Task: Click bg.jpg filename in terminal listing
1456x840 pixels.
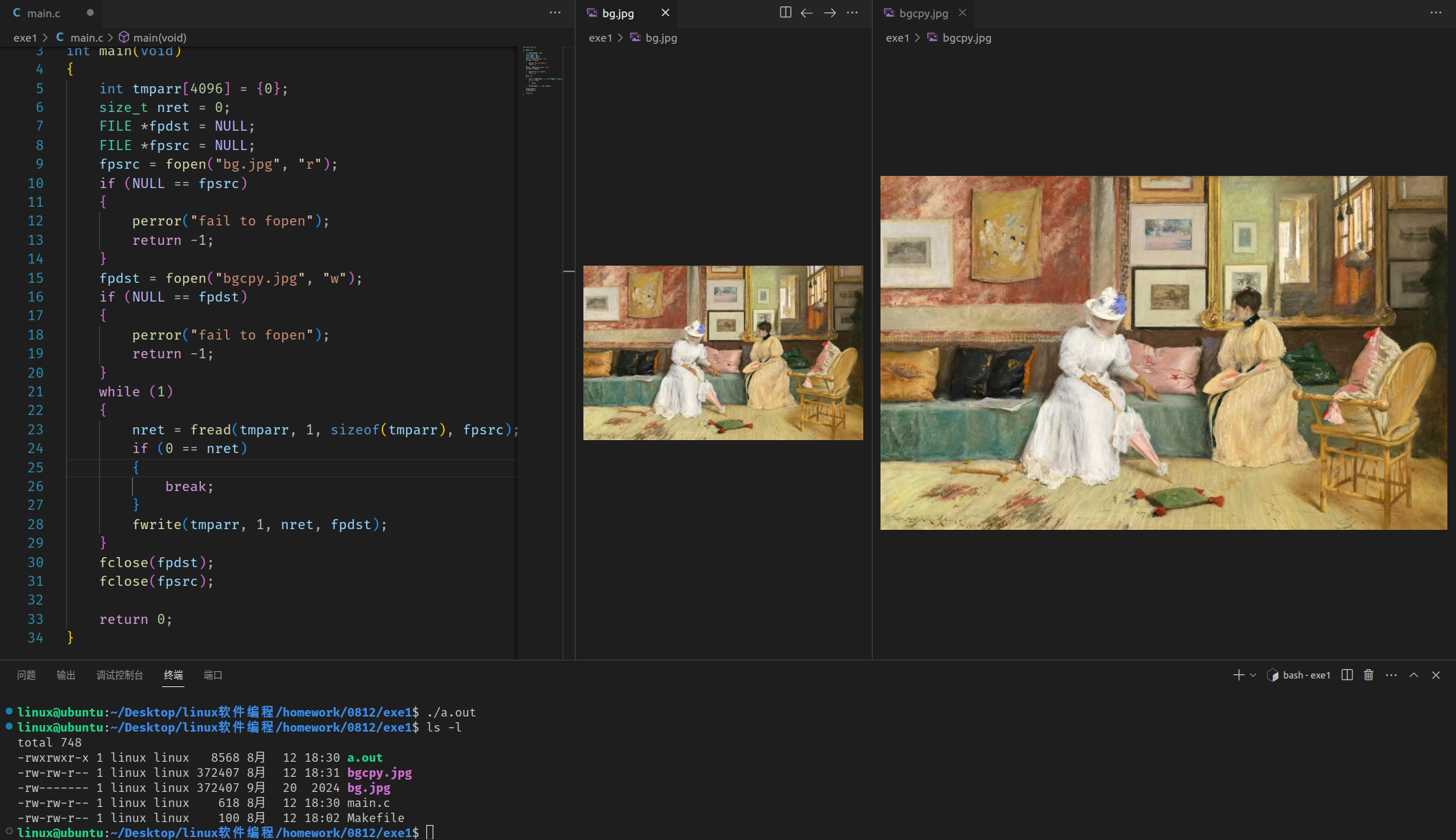Action: point(369,788)
